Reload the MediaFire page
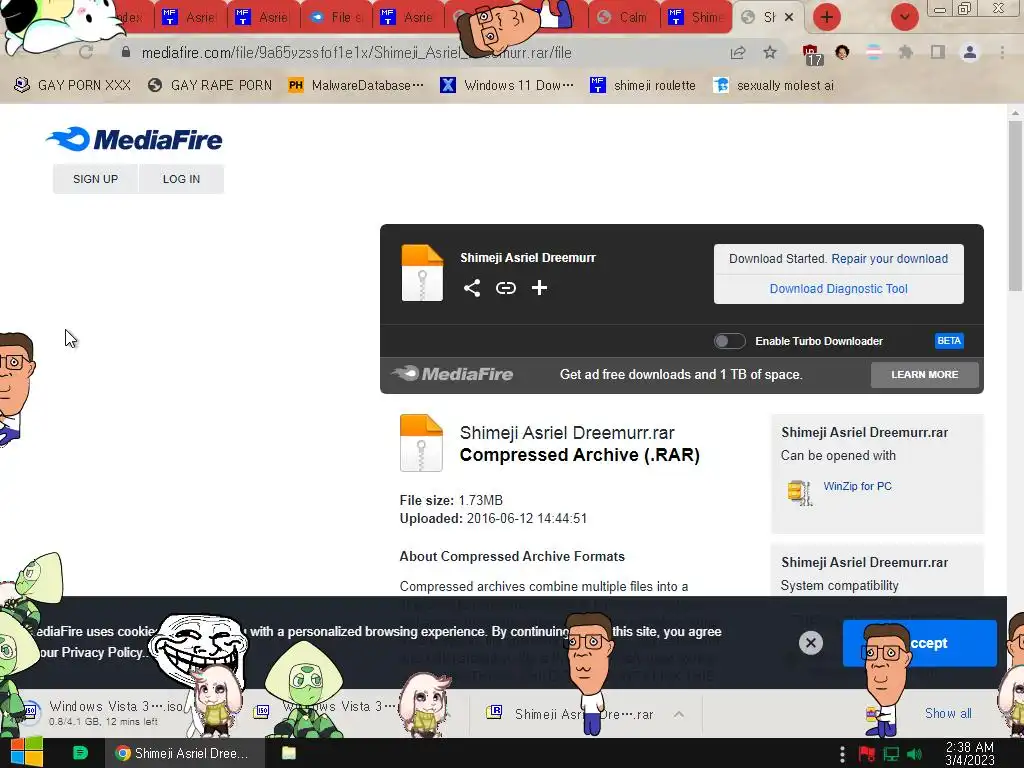 pos(86,52)
